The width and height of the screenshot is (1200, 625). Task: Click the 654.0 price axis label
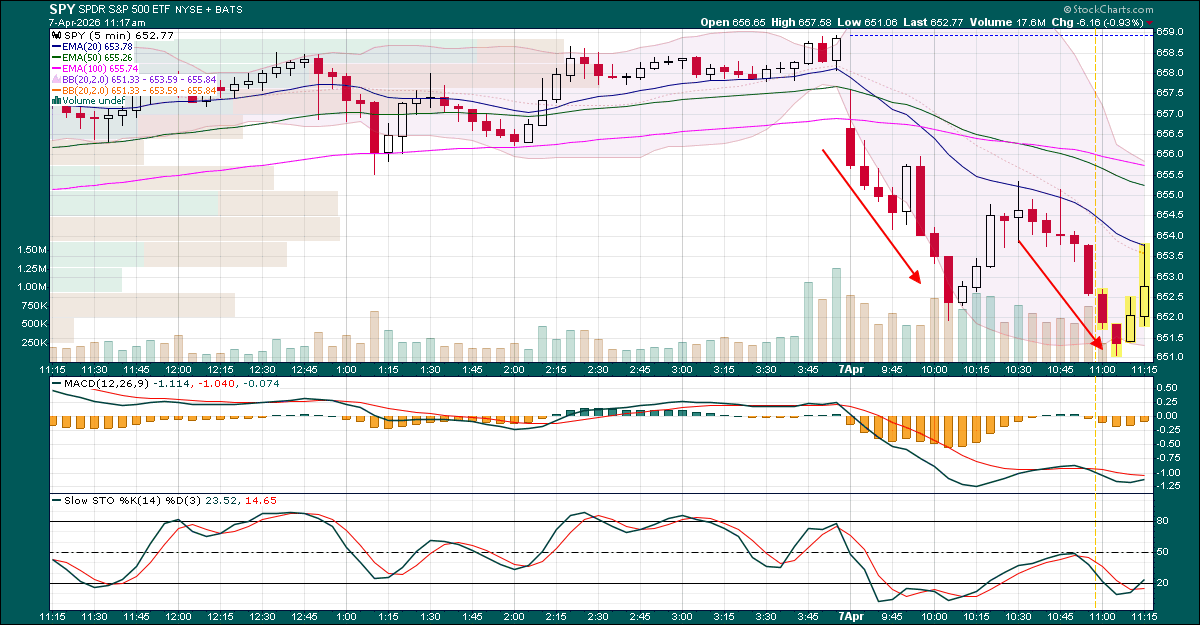click(1169, 236)
